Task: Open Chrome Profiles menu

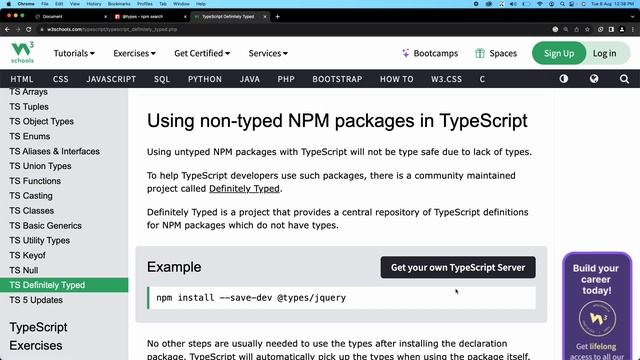Action: 144,4
